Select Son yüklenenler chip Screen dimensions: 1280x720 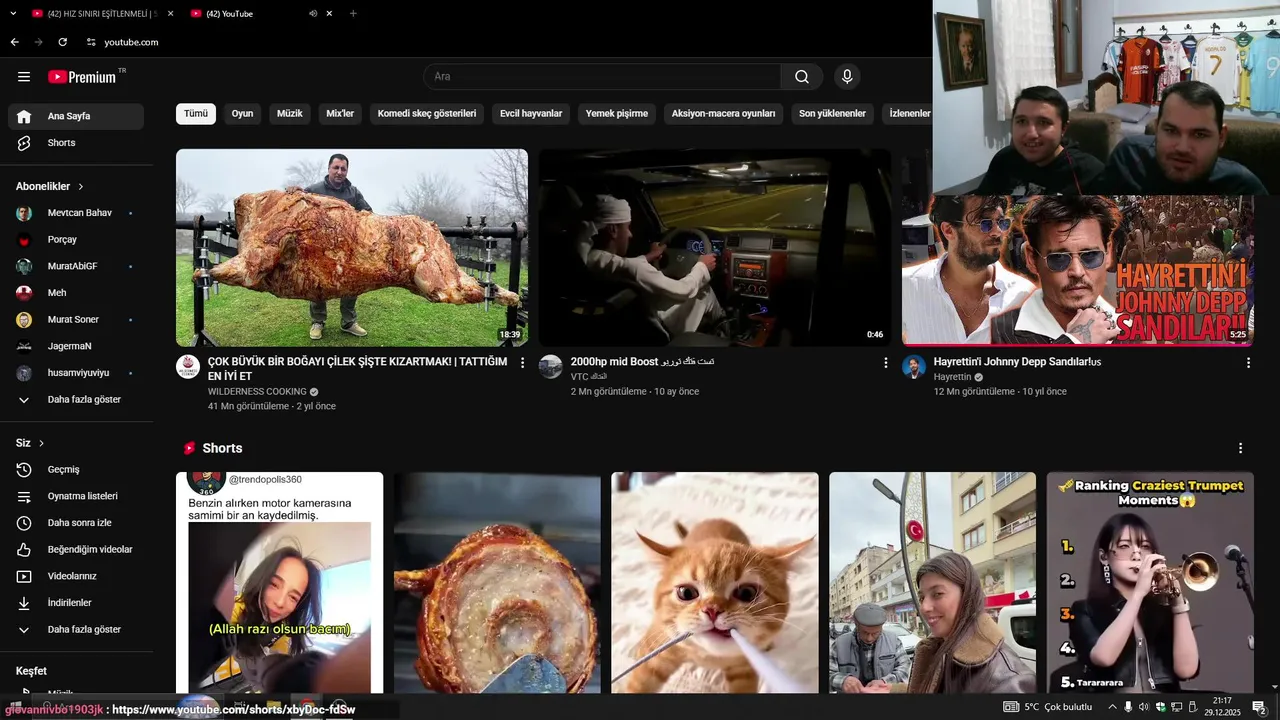[x=832, y=114]
